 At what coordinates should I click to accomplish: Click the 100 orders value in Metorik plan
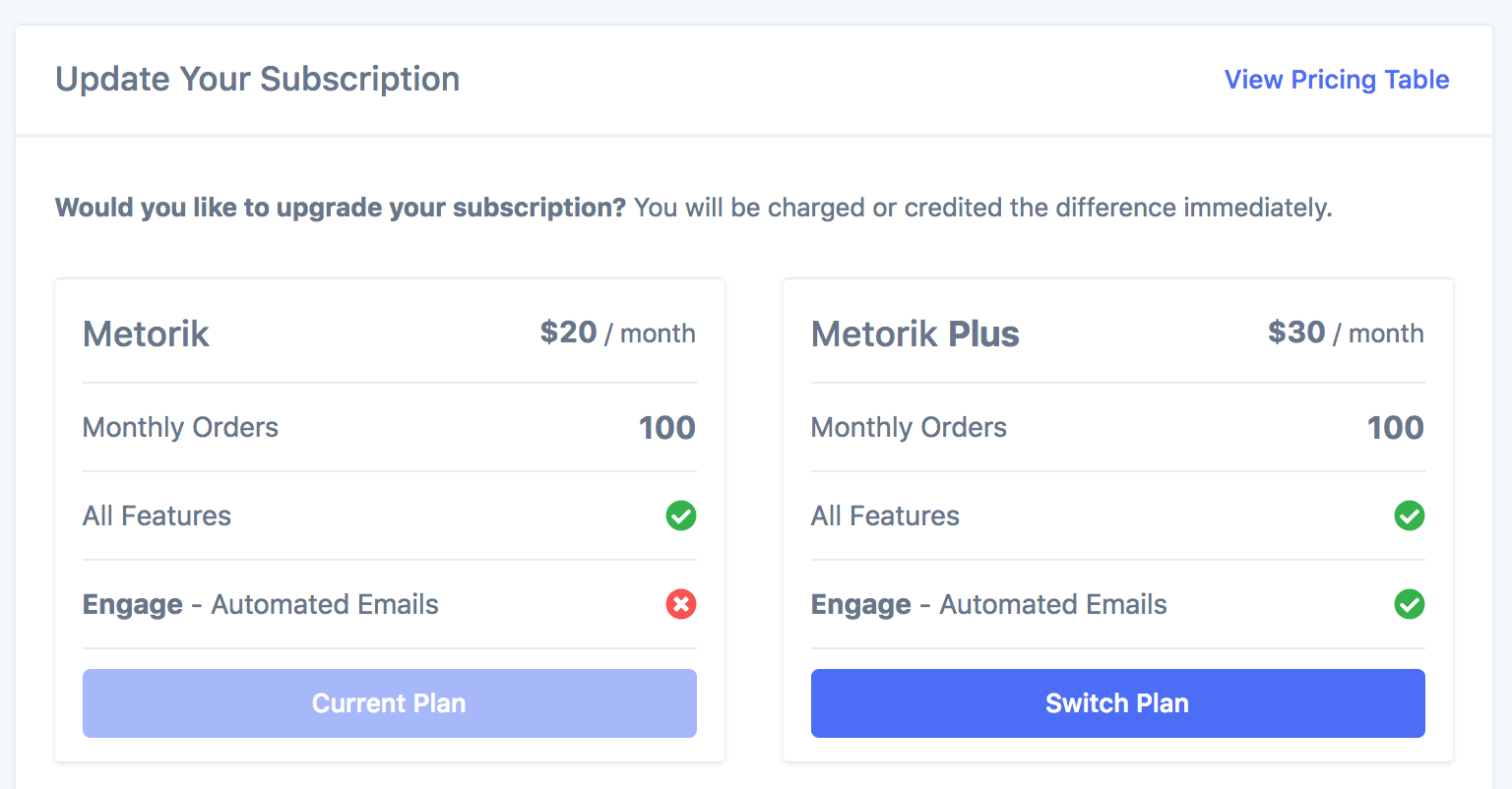coord(666,428)
